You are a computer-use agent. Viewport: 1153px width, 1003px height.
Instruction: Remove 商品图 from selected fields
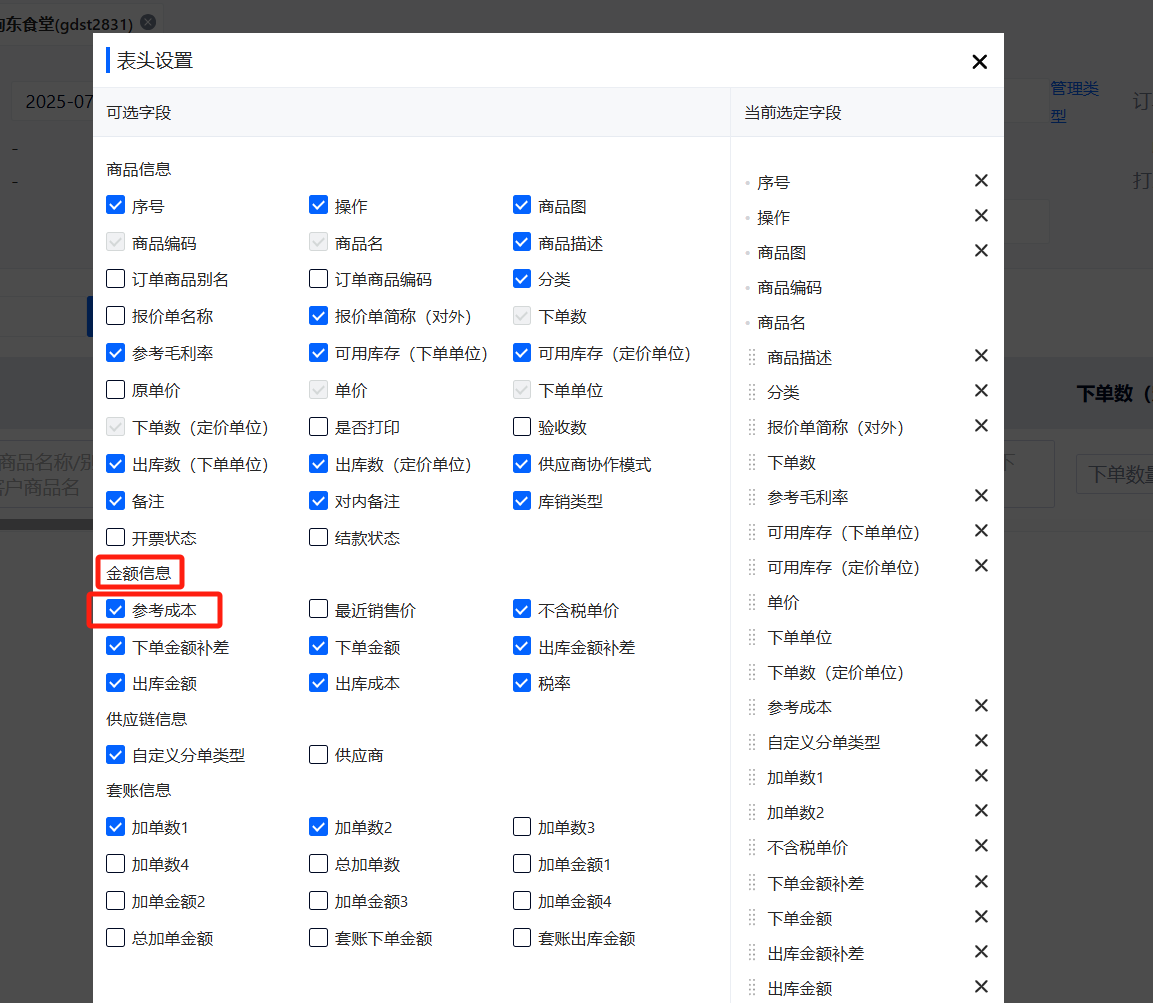tap(981, 251)
